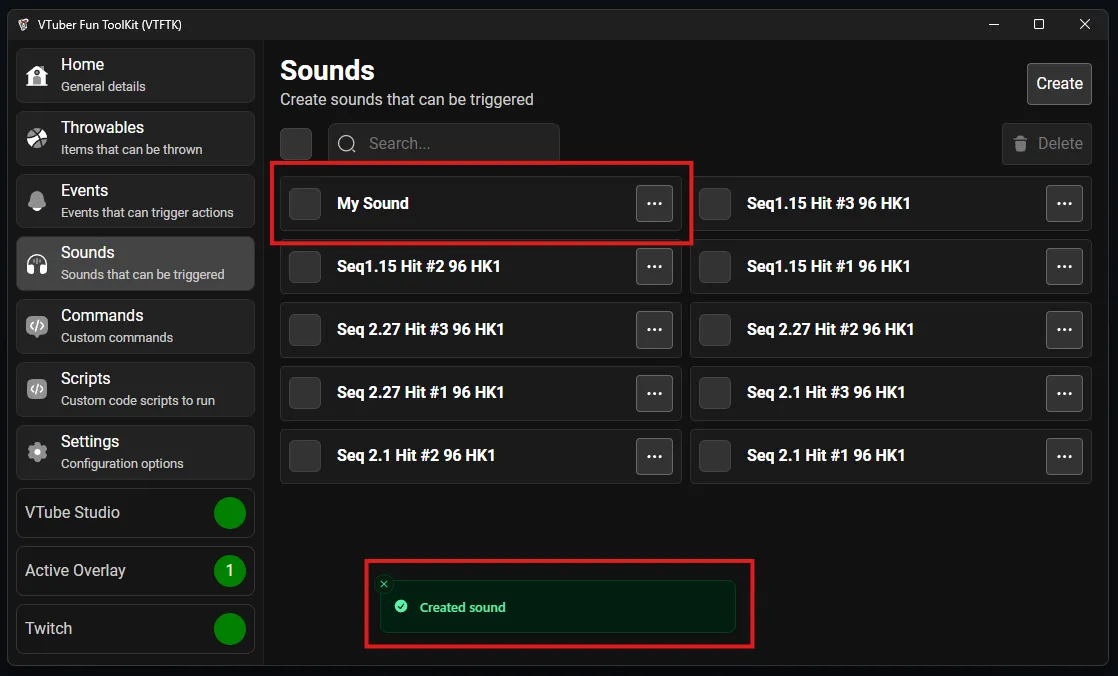Viewport: 1118px width, 676px height.
Task: Click the house icon beside Home
Action: pos(37,76)
